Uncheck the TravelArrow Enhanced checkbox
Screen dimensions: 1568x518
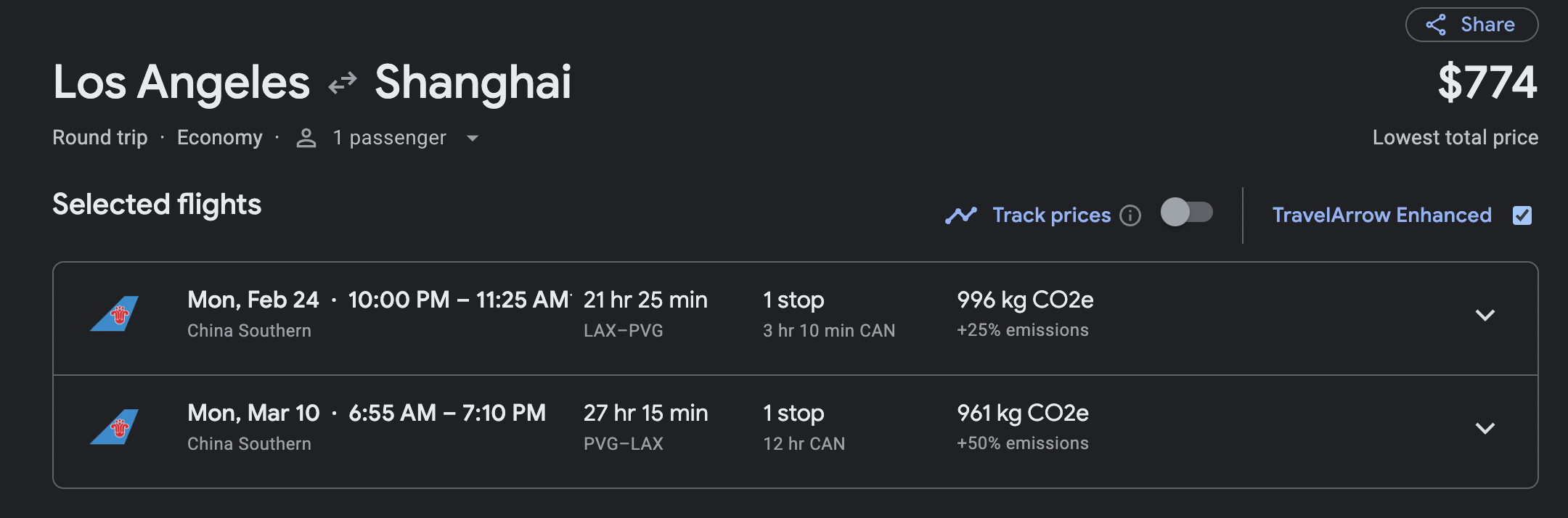pyautogui.click(x=1522, y=215)
